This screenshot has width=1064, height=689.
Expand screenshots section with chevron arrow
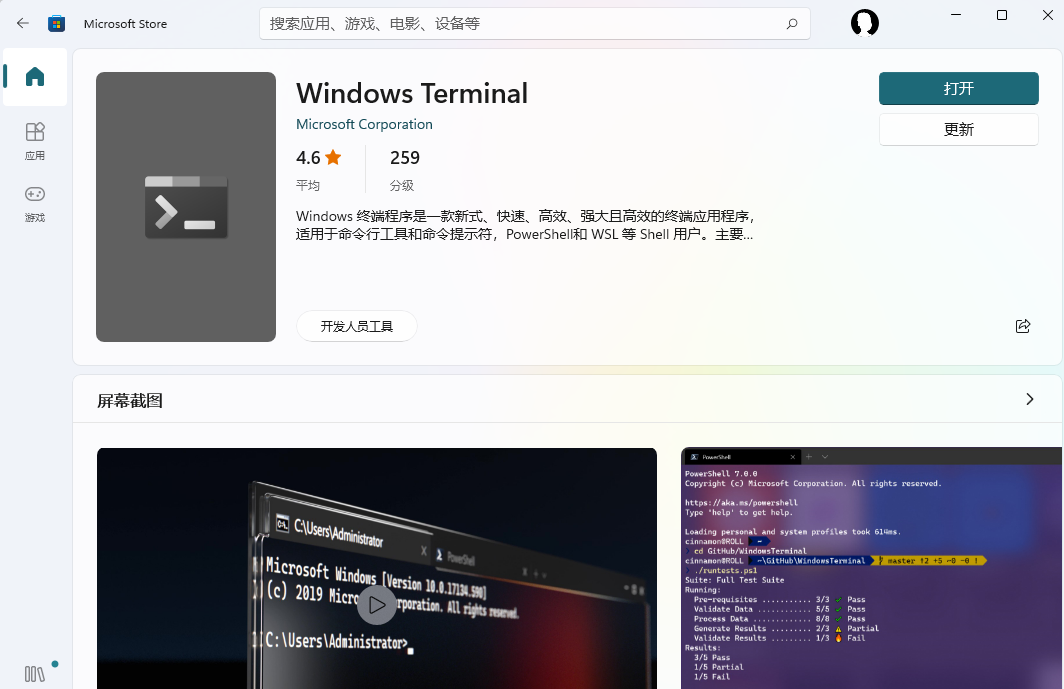tap(1029, 399)
